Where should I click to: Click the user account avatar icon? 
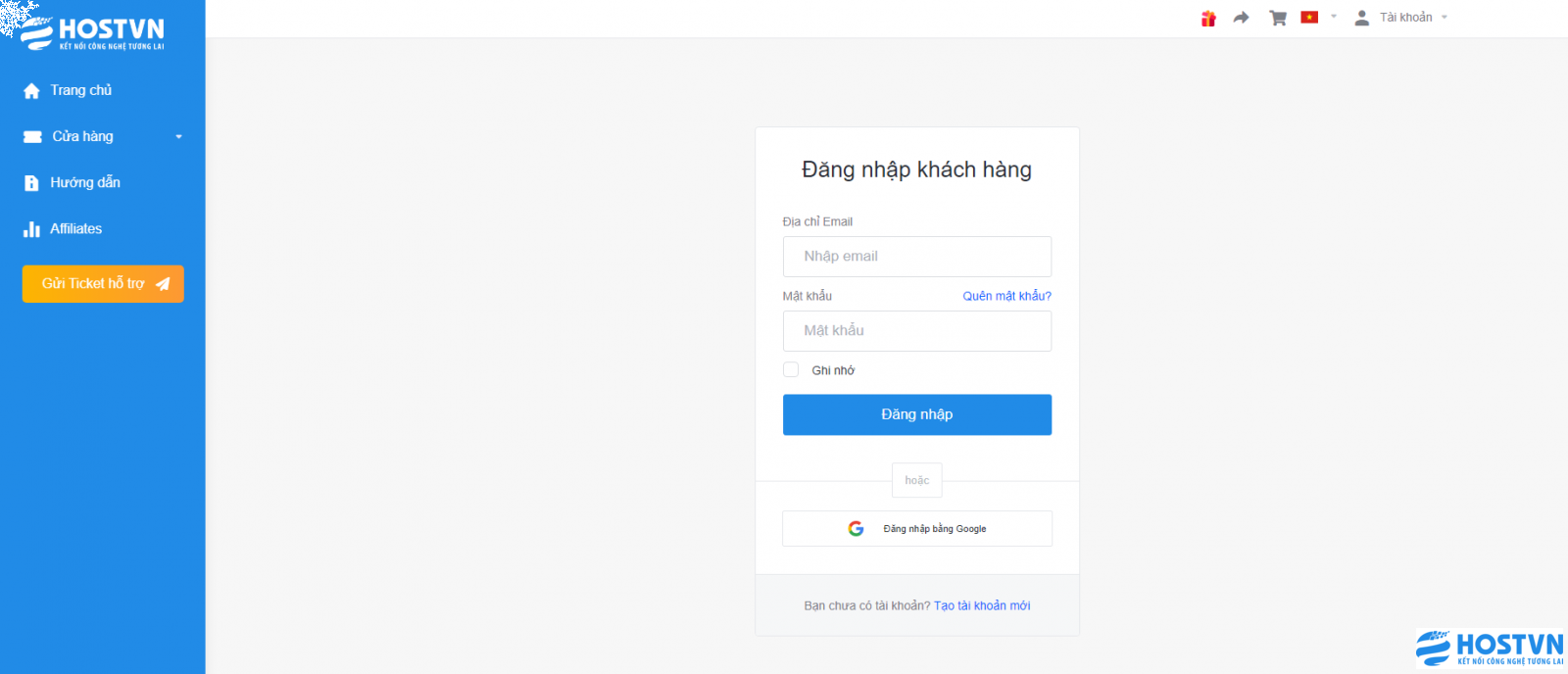[1361, 18]
